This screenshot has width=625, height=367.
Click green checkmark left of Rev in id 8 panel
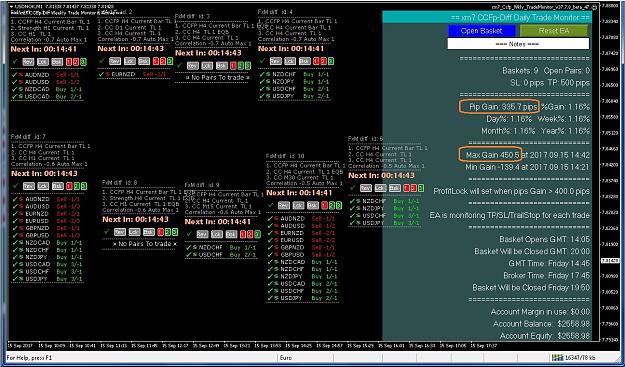pyautogui.click(x=106, y=232)
